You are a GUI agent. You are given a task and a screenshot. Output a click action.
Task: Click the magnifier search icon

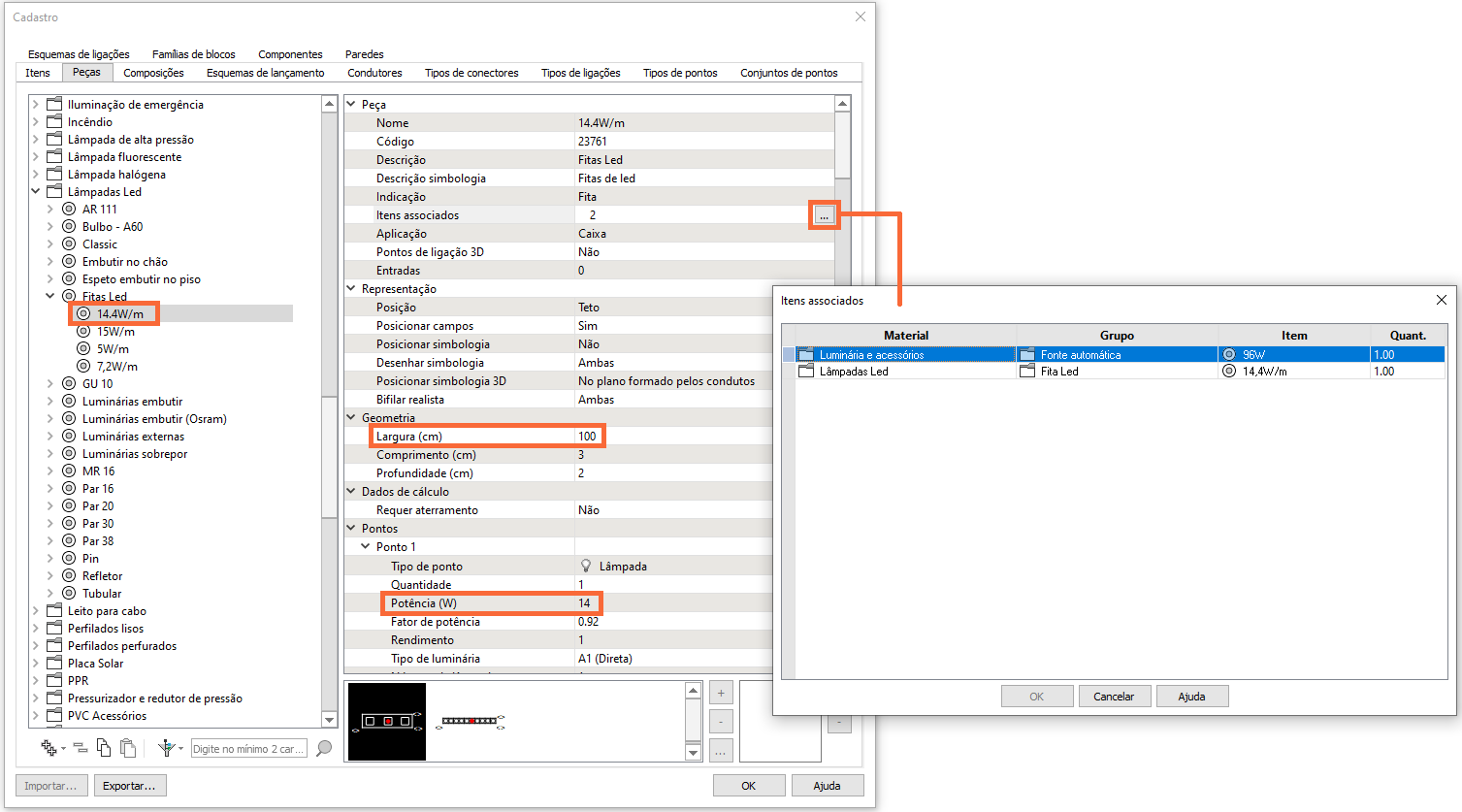[324, 748]
